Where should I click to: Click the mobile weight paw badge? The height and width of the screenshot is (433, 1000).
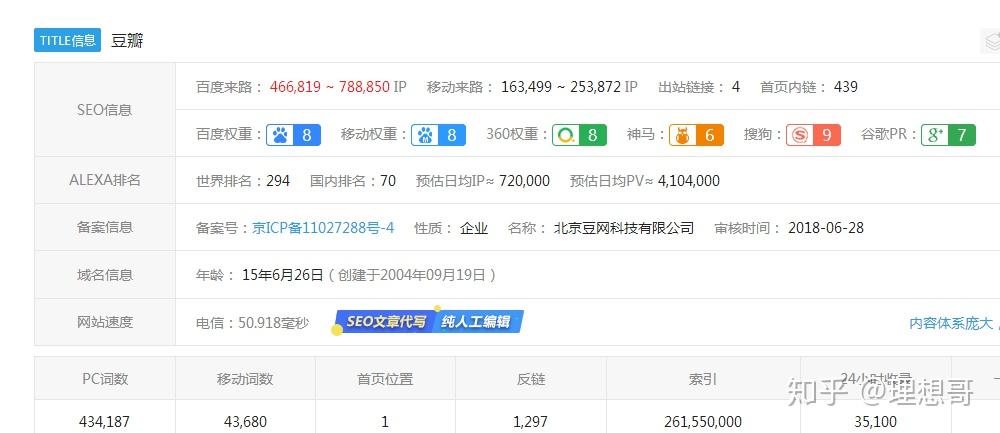438,135
